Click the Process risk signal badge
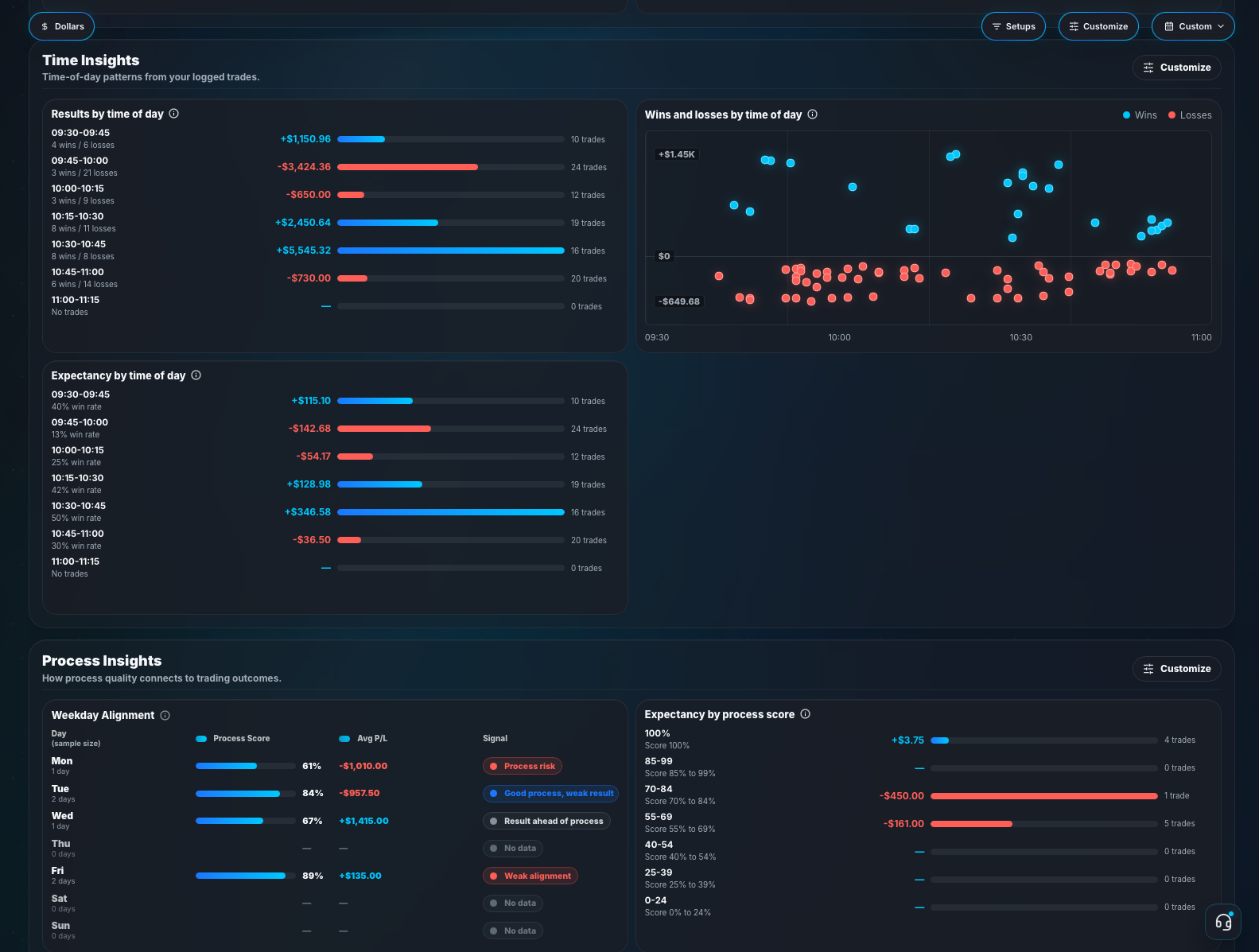Screen dimensions: 1259x952 pos(523,766)
